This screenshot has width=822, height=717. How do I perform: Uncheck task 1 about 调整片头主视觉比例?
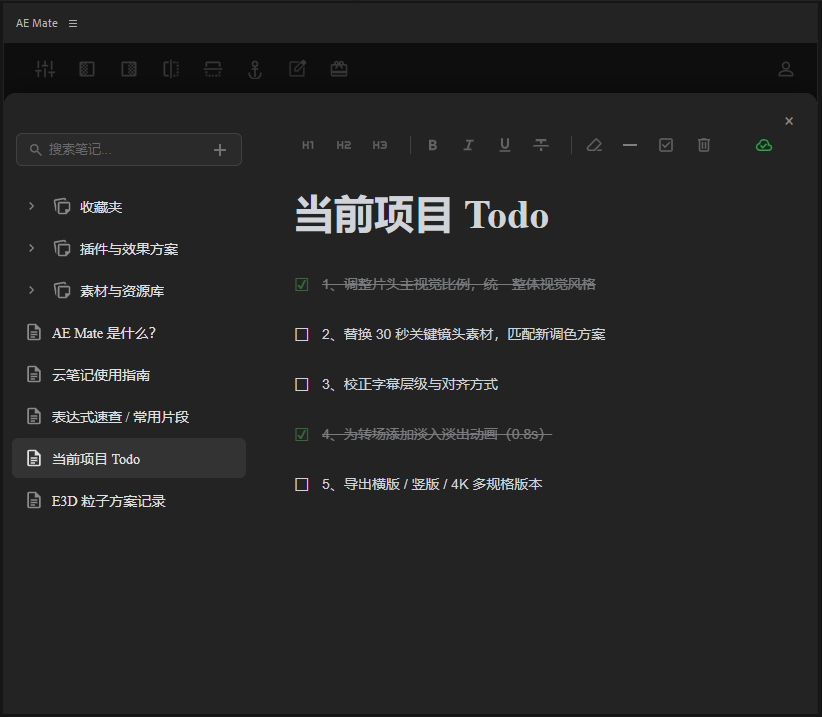click(301, 284)
